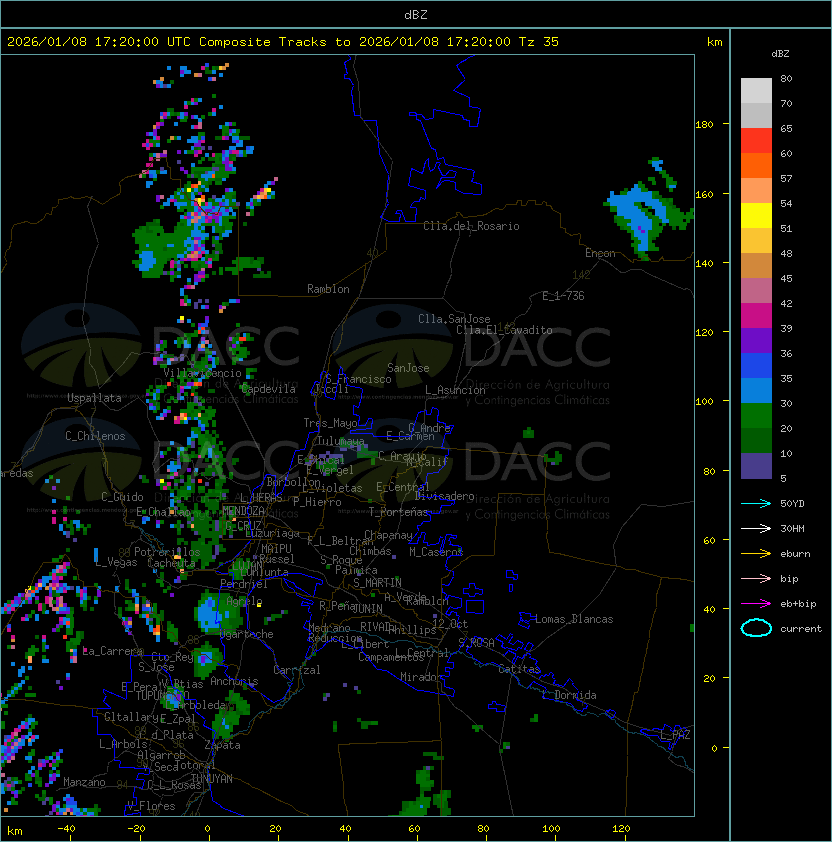The height and width of the screenshot is (842, 832).
Task: Click the 'km' unit label at bottom left
Action: point(15,831)
